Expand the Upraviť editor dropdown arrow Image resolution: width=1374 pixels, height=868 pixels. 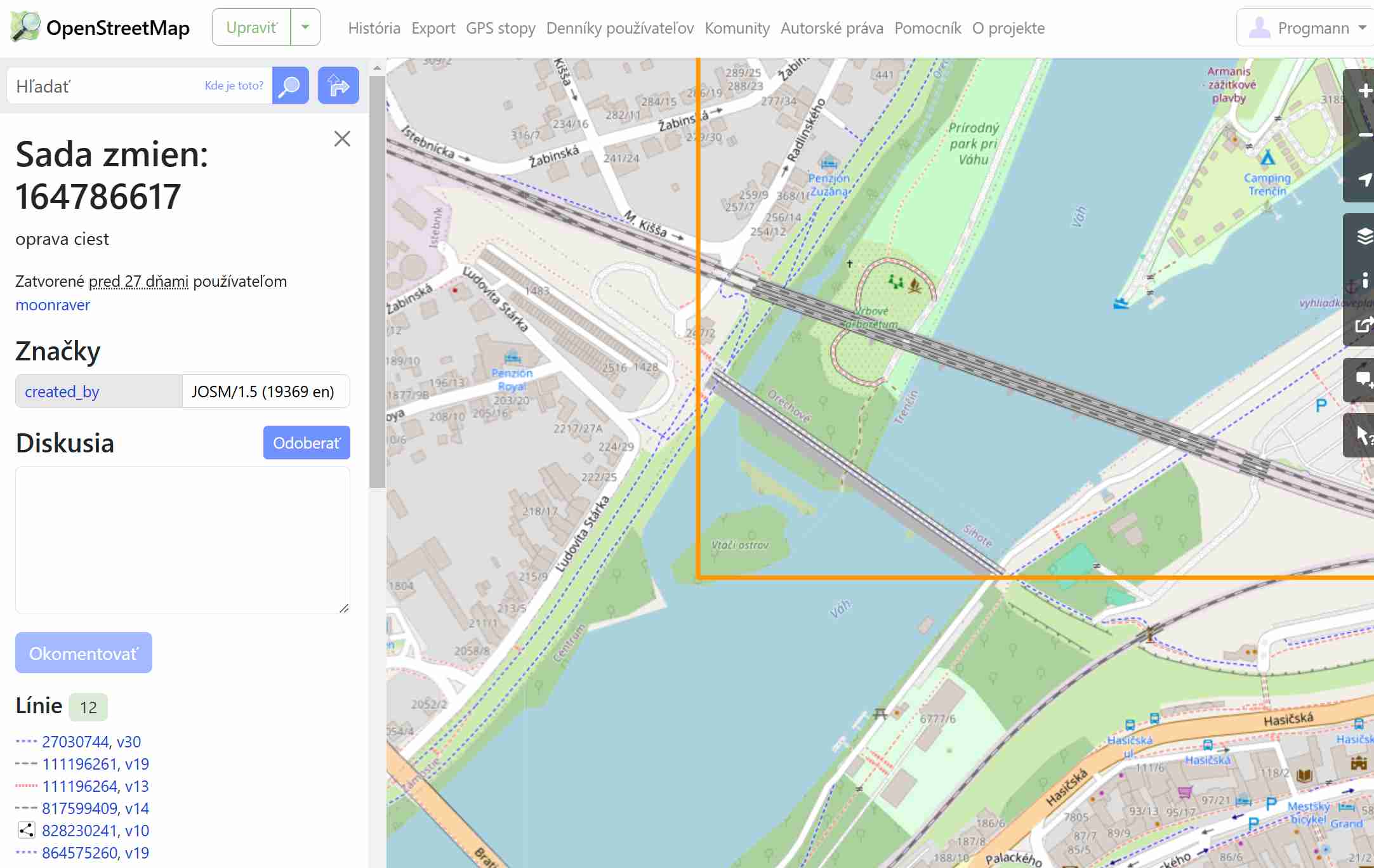305,27
